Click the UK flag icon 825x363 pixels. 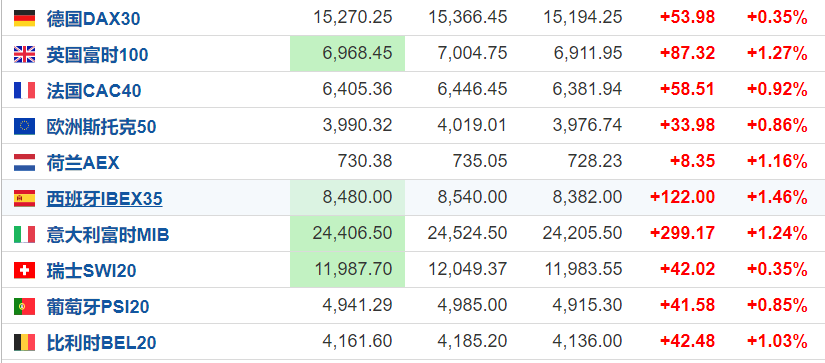point(24,54)
